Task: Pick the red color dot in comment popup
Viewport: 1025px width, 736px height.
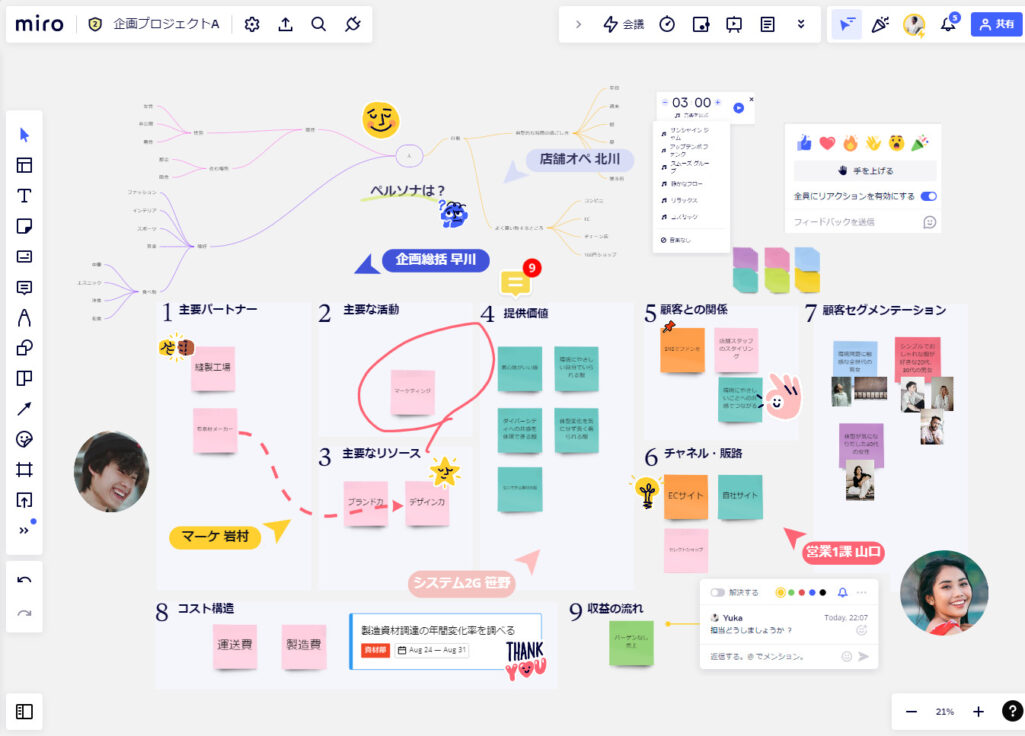Action: click(x=802, y=592)
